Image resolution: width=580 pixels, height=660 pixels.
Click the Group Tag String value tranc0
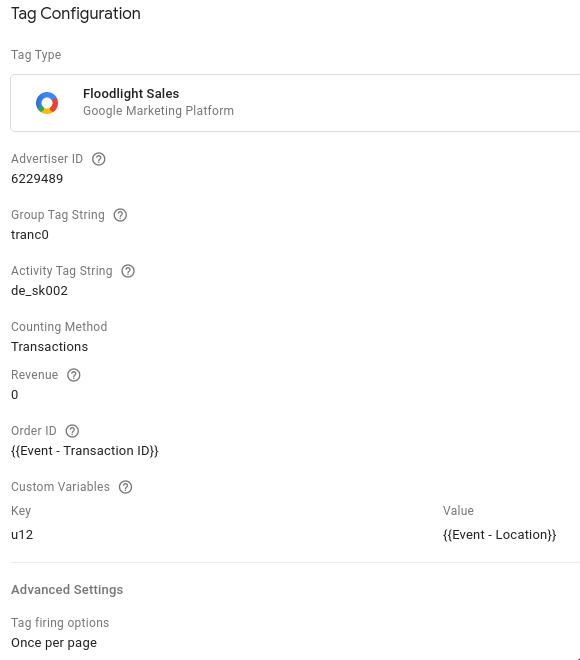(30, 235)
